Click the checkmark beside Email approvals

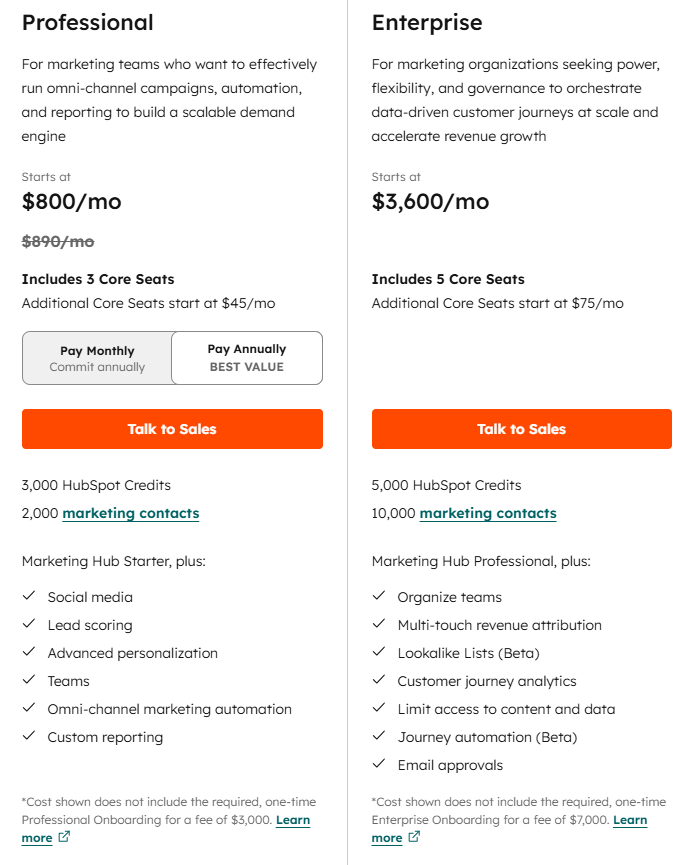[378, 765]
